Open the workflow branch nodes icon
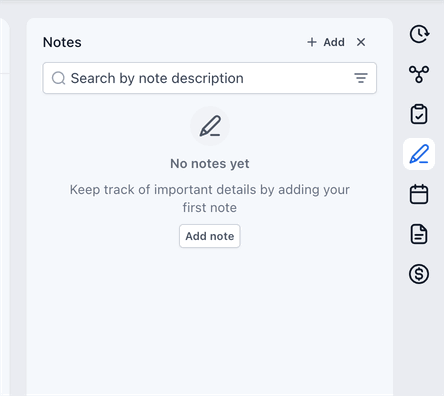444x396 pixels. (419, 74)
